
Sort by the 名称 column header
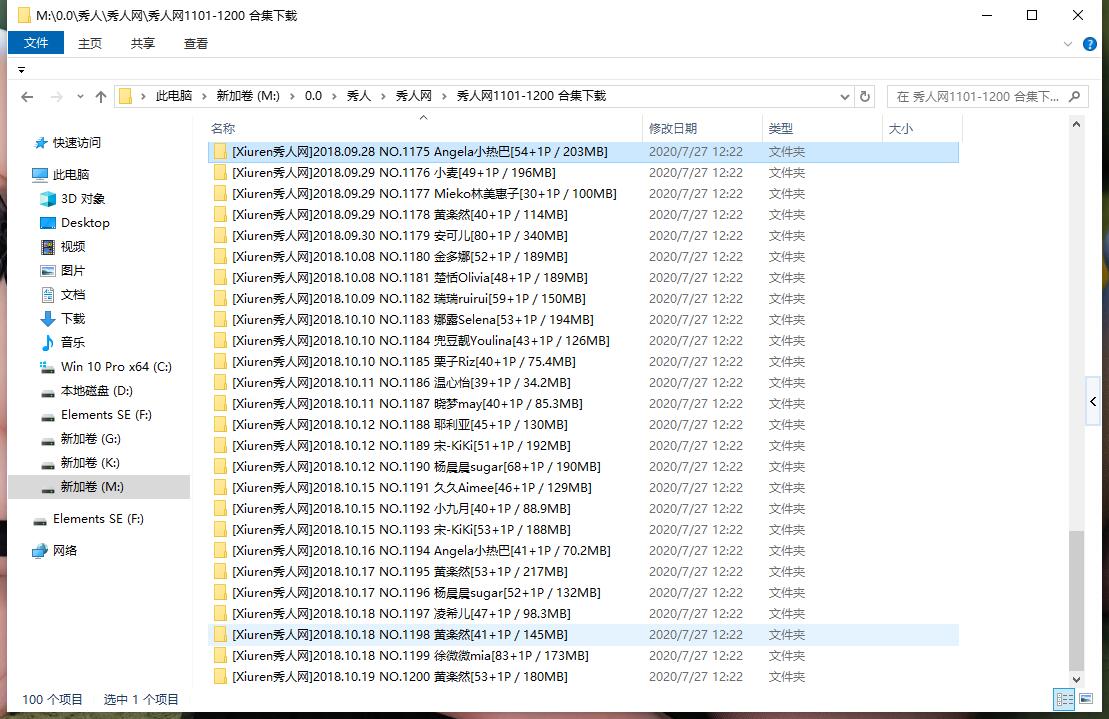(223, 129)
